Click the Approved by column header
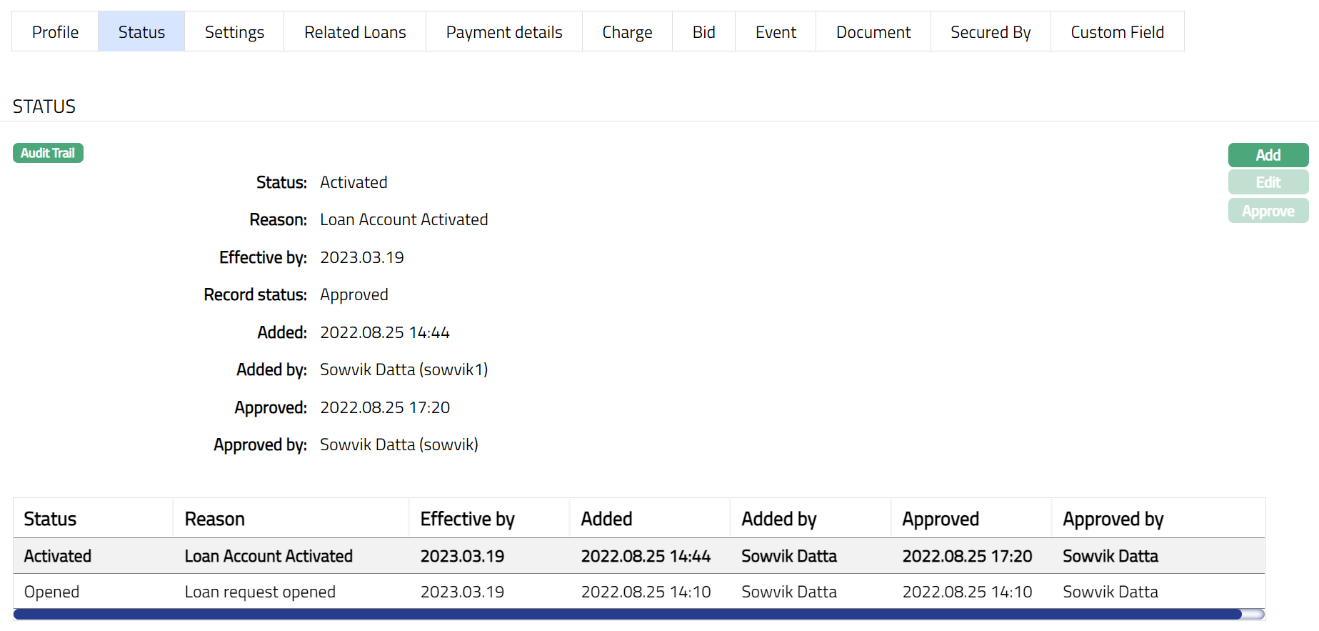This screenshot has height=631, width=1319. coord(1113,519)
